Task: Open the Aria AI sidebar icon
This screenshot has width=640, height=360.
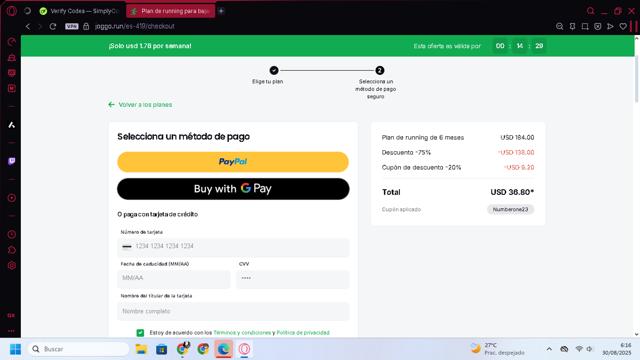Action: pyautogui.click(x=11, y=125)
